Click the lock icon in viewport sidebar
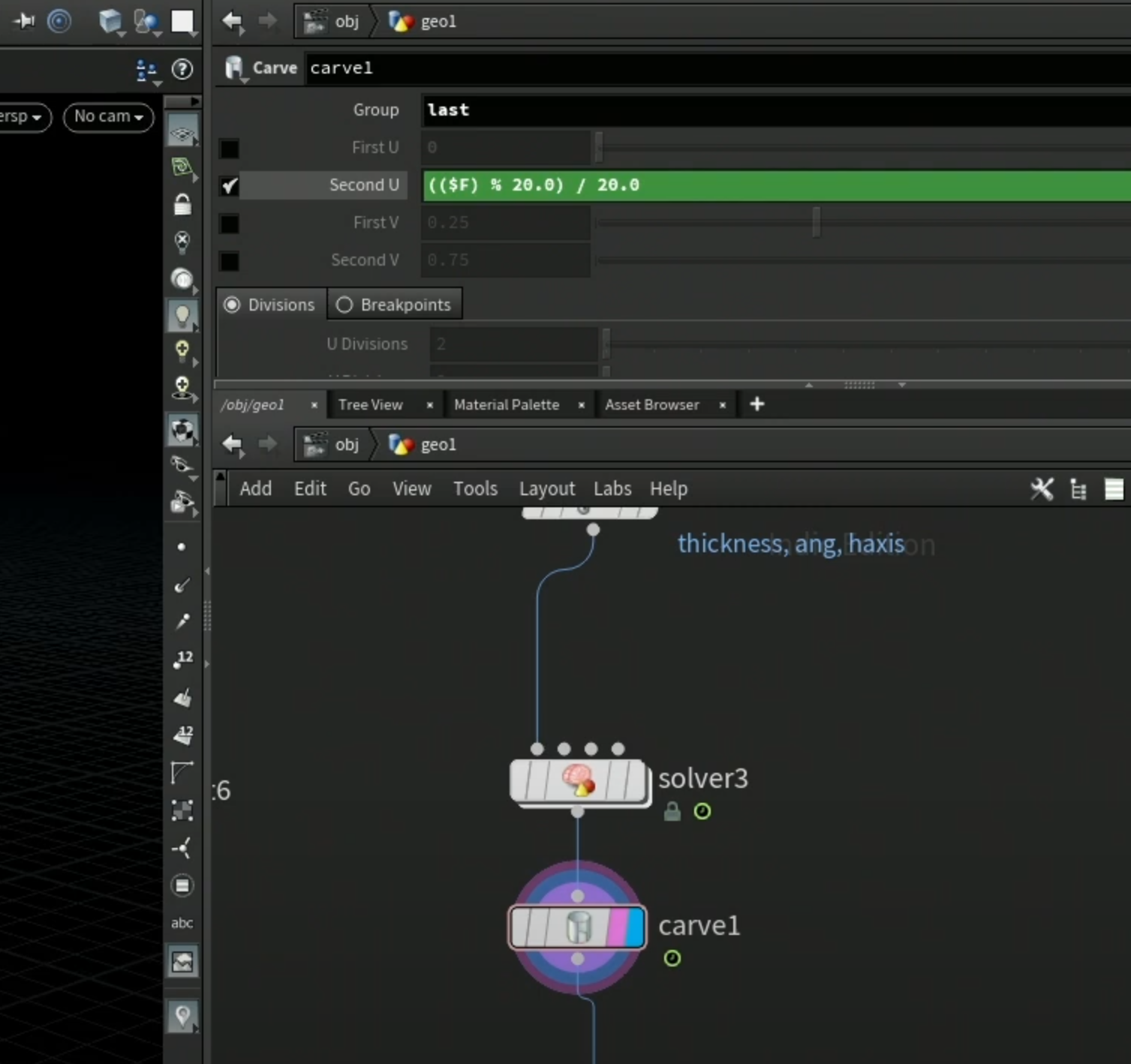 (x=182, y=204)
